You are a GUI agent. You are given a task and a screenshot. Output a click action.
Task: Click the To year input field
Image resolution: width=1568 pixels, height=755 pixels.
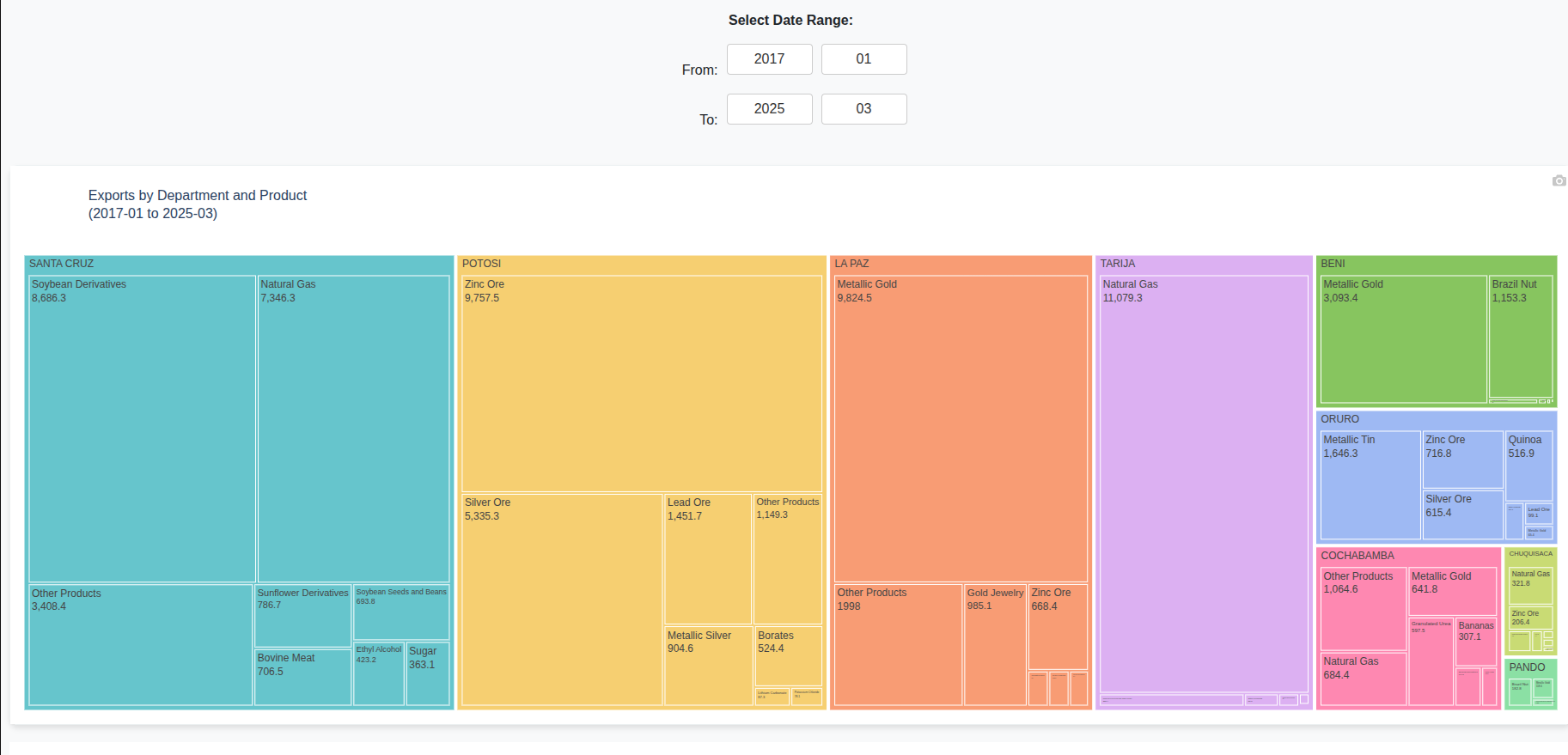coord(769,109)
